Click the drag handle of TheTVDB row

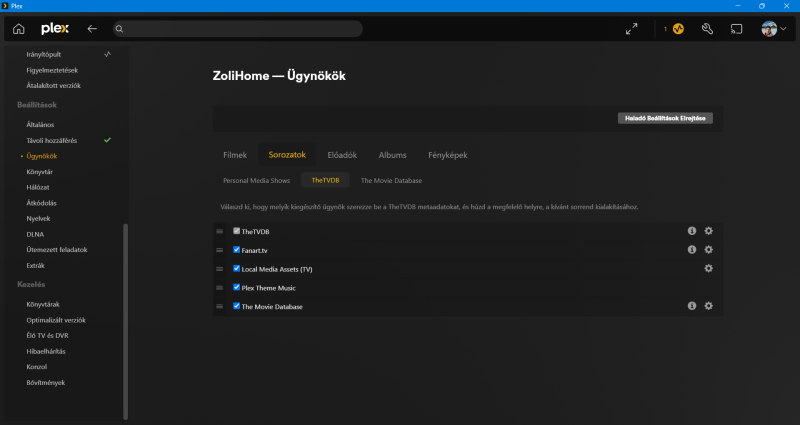[219, 232]
